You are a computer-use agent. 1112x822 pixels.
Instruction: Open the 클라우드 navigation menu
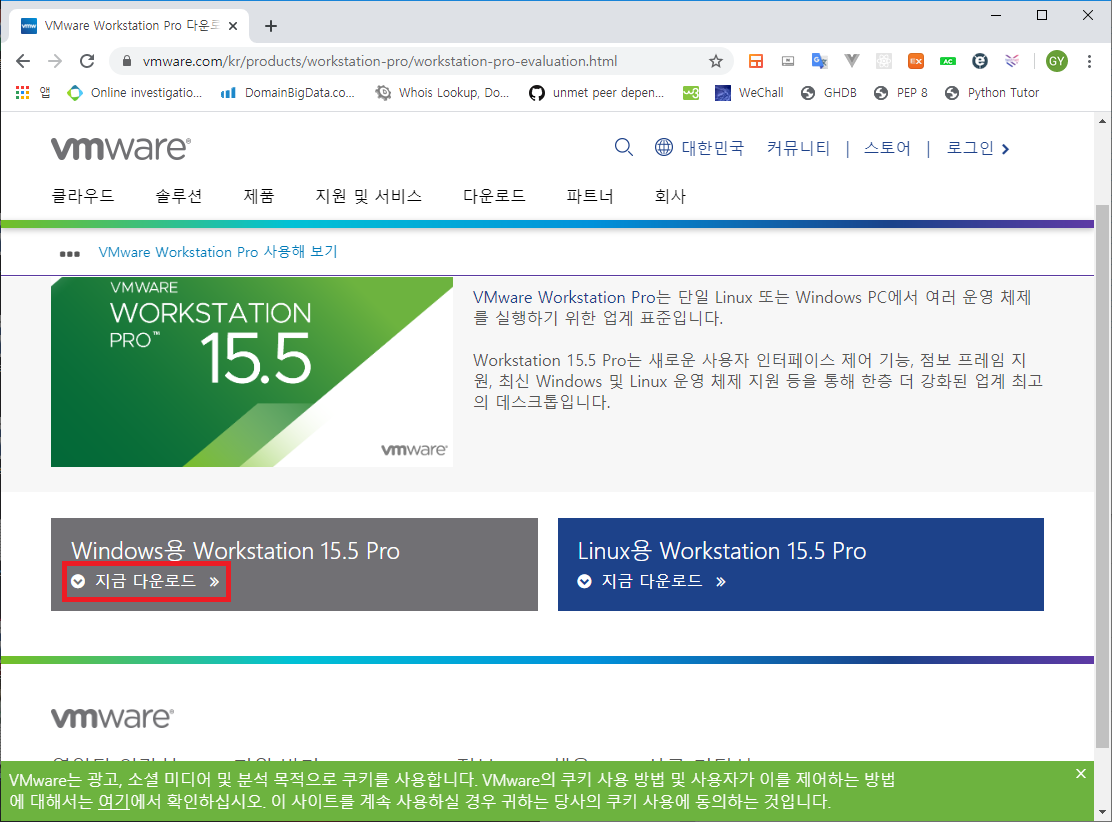pos(83,196)
